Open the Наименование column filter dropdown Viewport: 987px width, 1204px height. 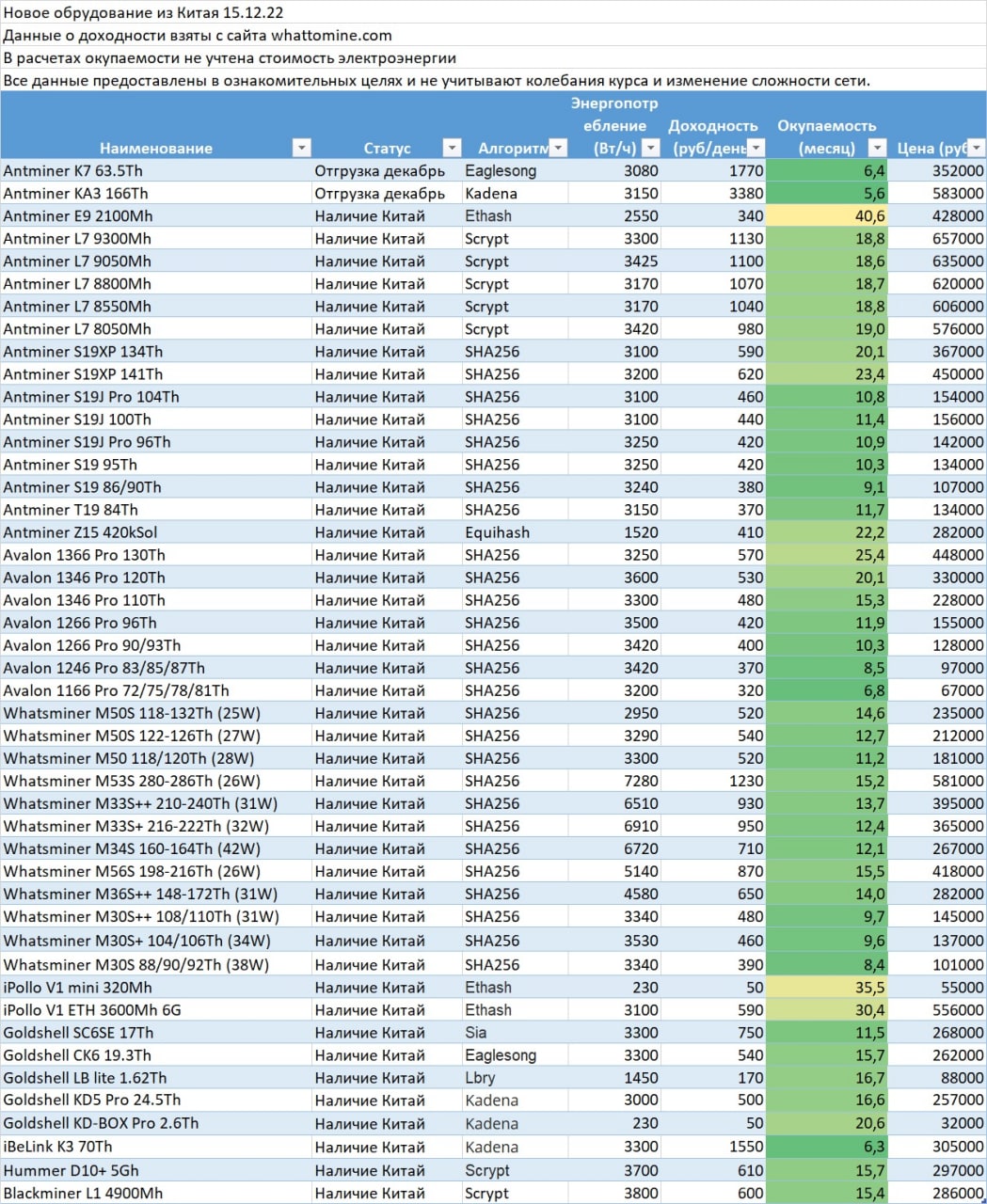point(301,148)
